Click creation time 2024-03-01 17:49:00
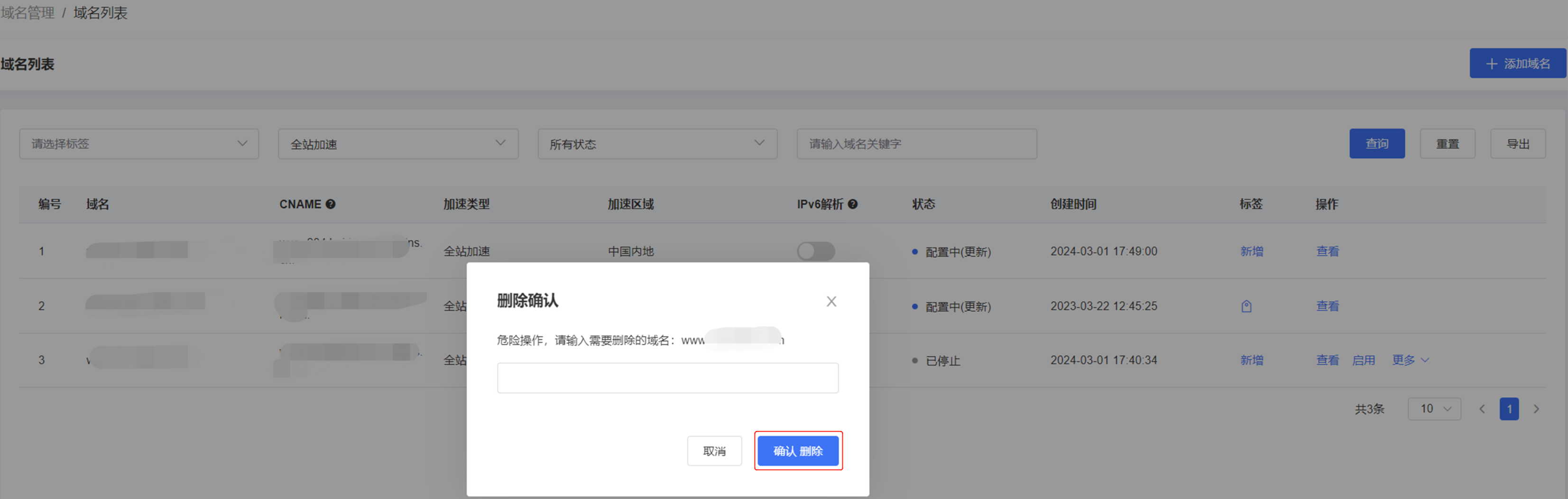The height and width of the screenshot is (499, 1568). click(1104, 251)
